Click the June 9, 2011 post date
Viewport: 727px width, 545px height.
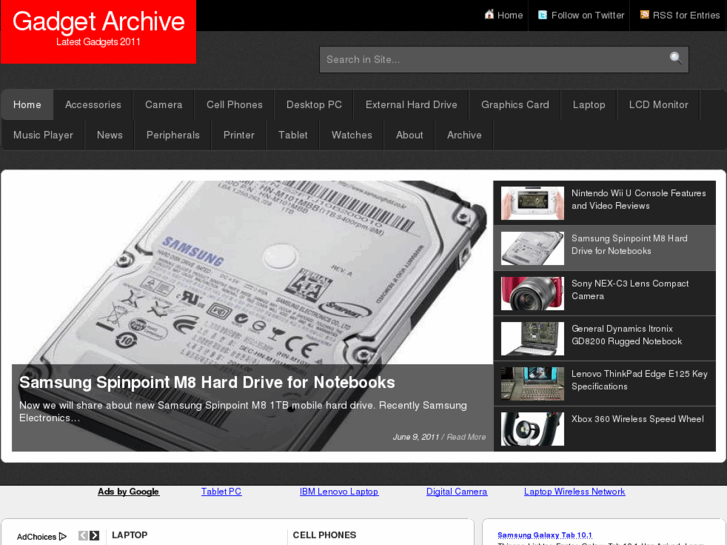click(x=415, y=437)
